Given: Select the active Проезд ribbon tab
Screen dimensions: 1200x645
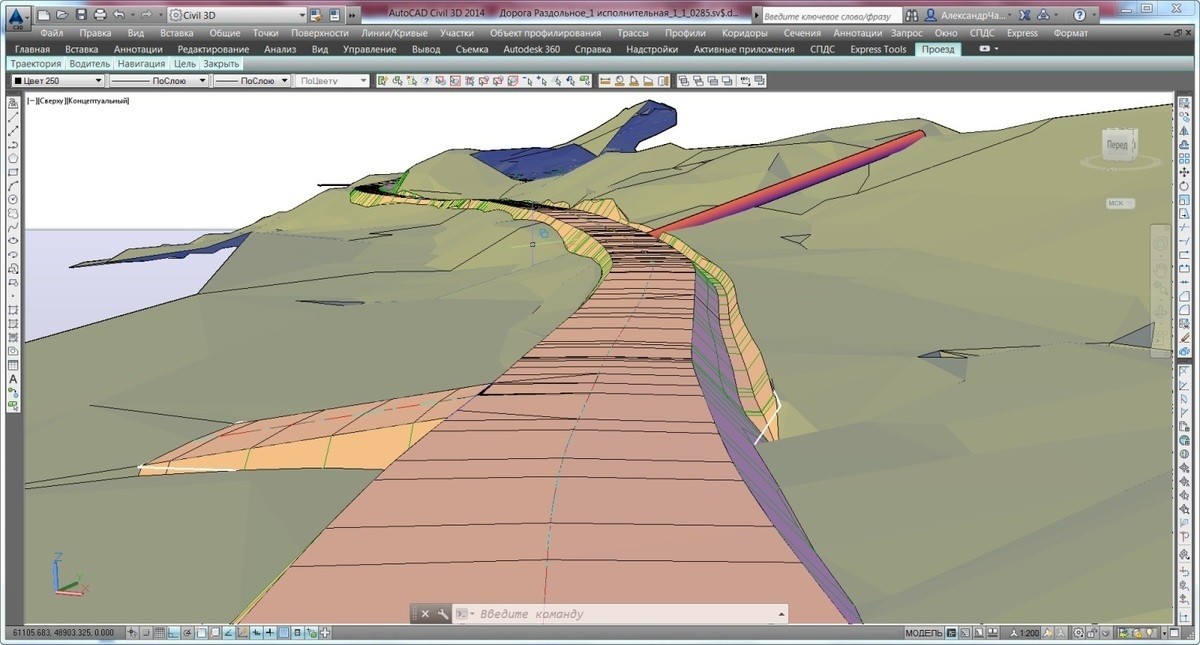Looking at the screenshot, I should [938, 49].
